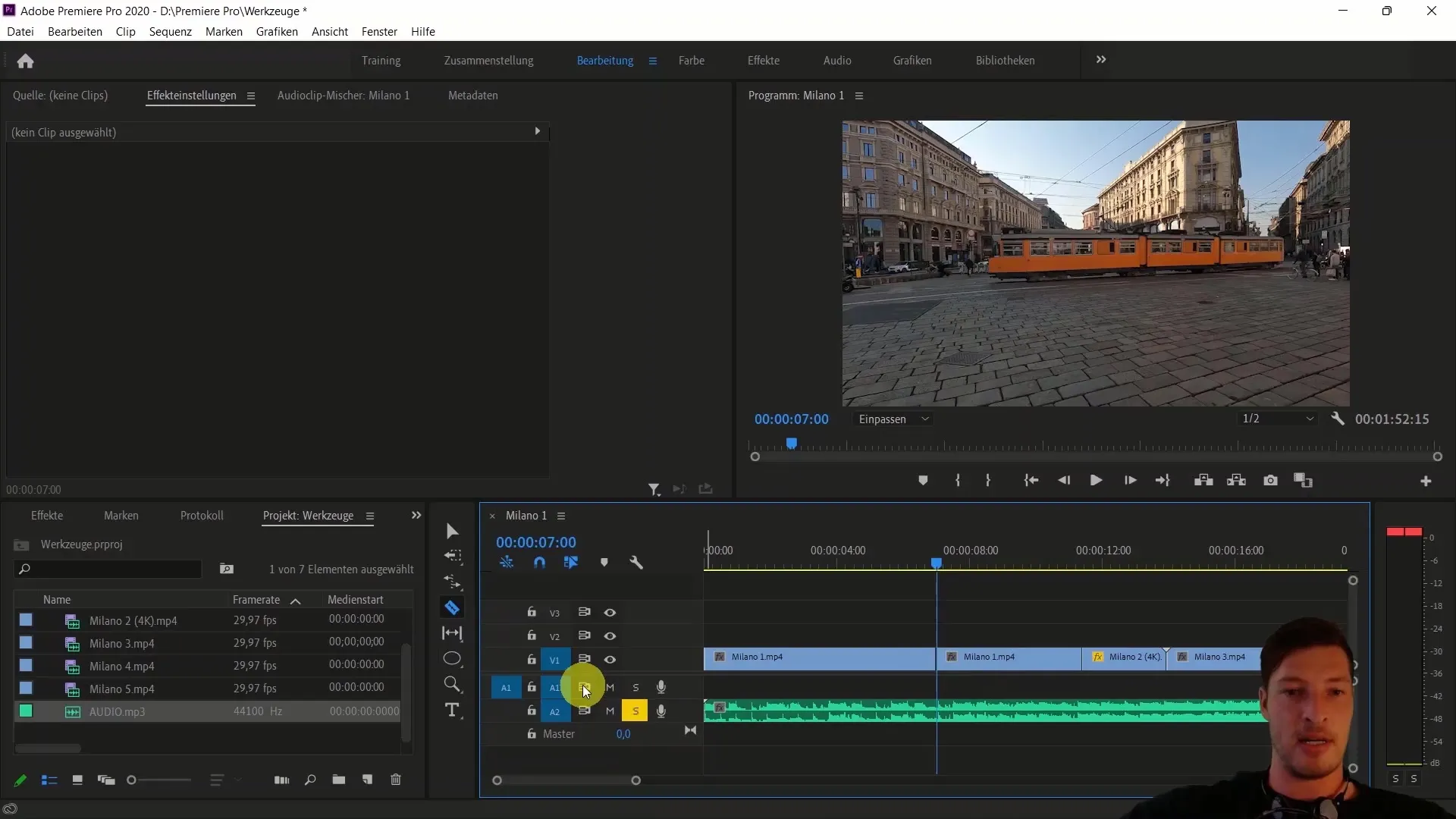Click the play button in program monitor
The image size is (1456, 819).
point(1096,481)
